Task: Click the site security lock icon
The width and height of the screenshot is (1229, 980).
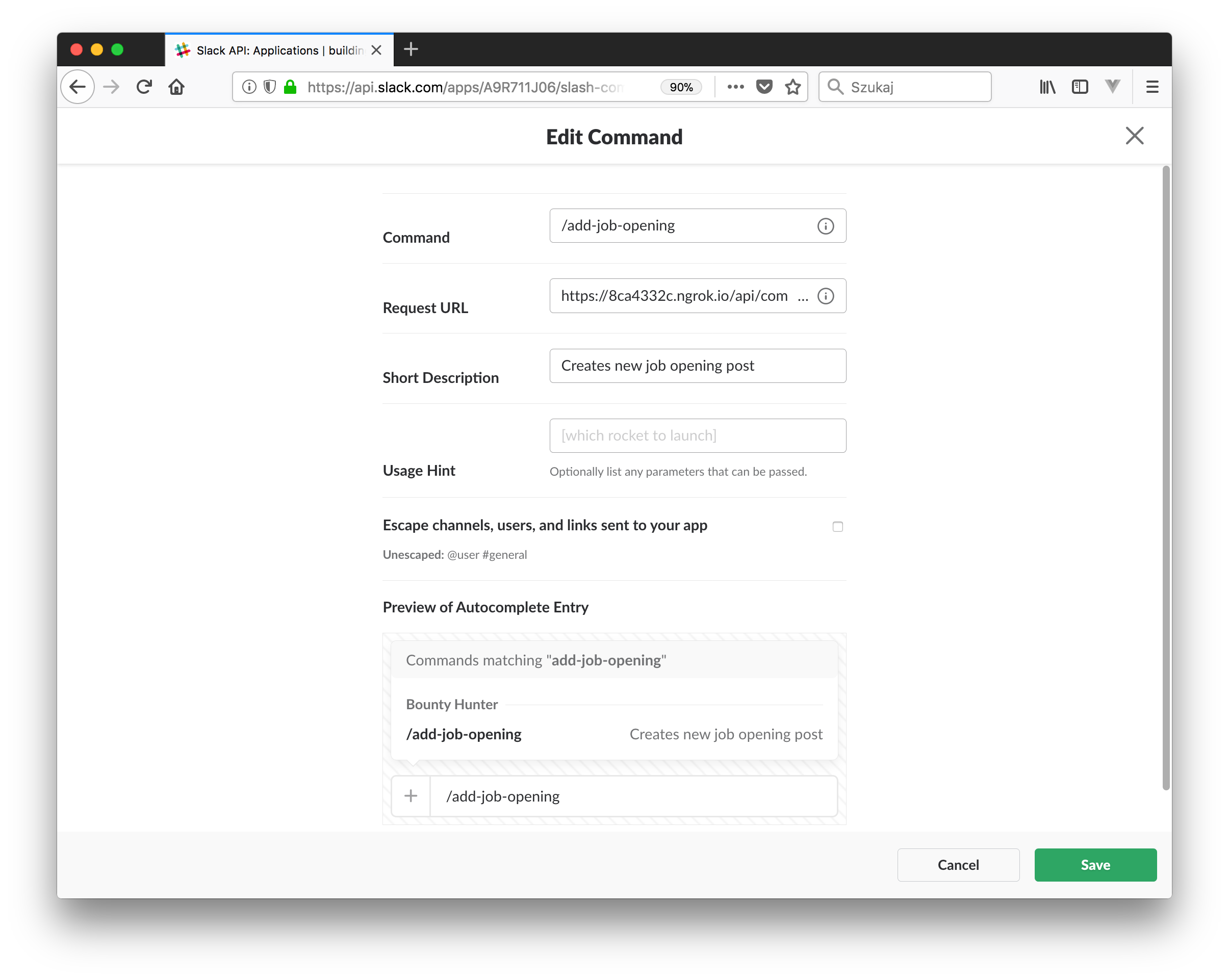Action: [290, 87]
